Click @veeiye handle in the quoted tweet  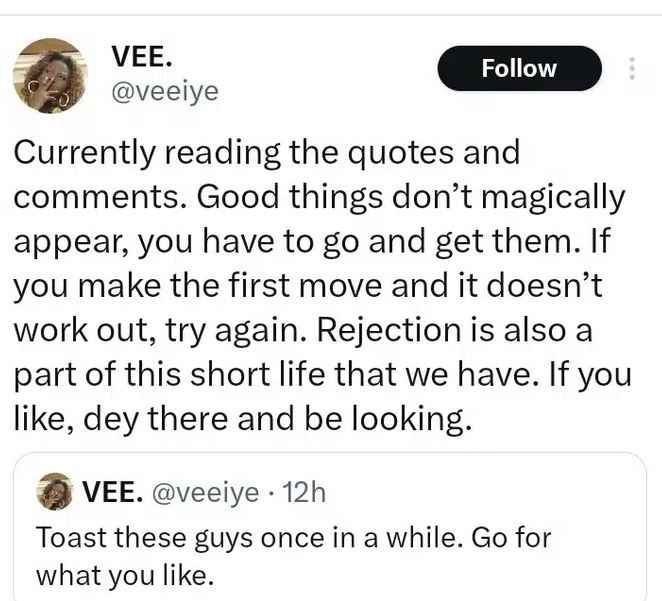point(206,493)
